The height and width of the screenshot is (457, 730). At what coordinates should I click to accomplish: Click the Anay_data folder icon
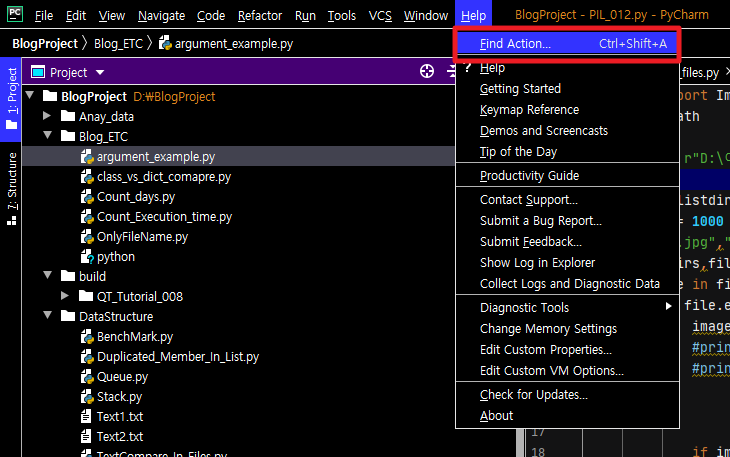pyautogui.click(x=68, y=116)
